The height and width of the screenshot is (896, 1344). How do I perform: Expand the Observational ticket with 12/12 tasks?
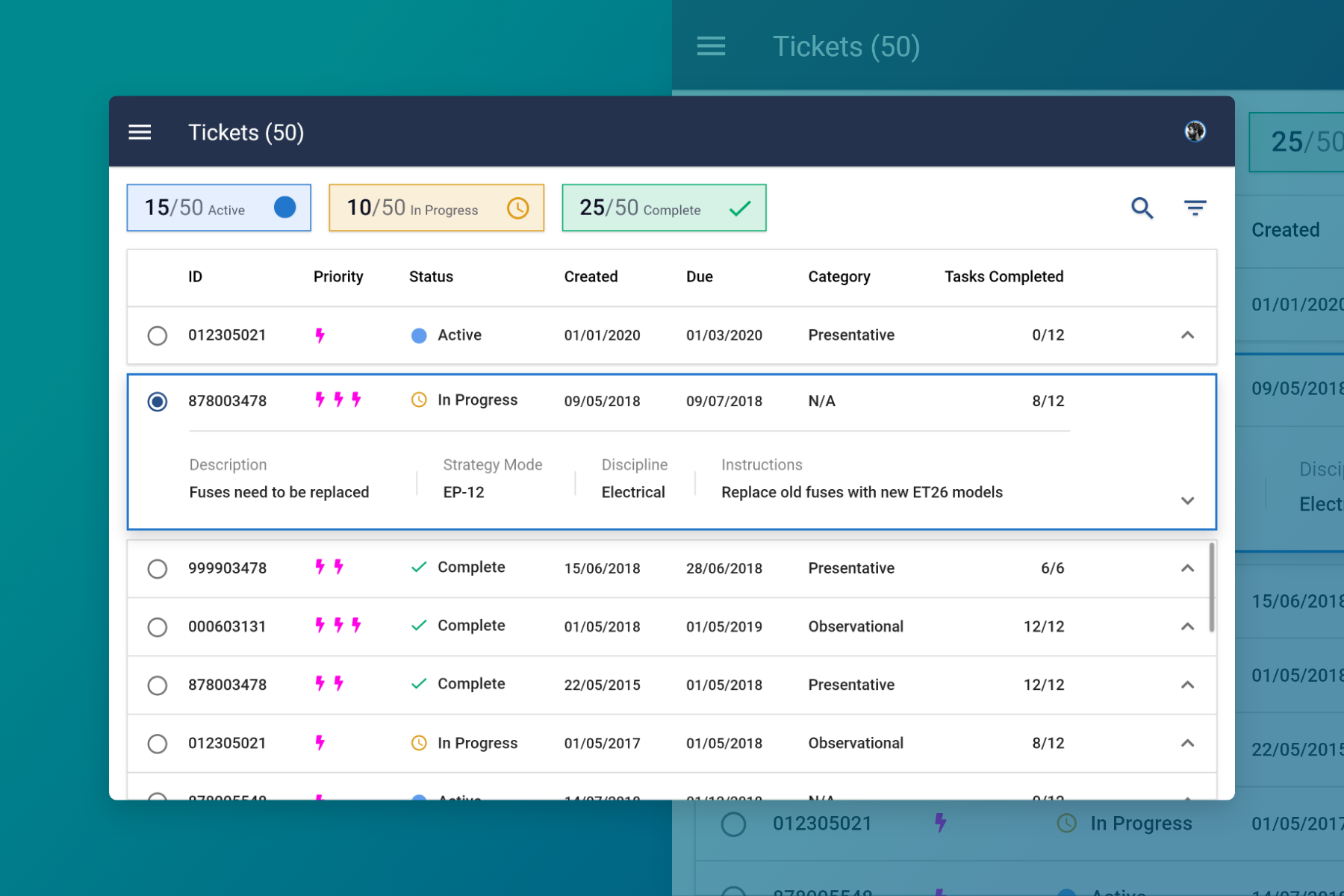[1187, 627]
